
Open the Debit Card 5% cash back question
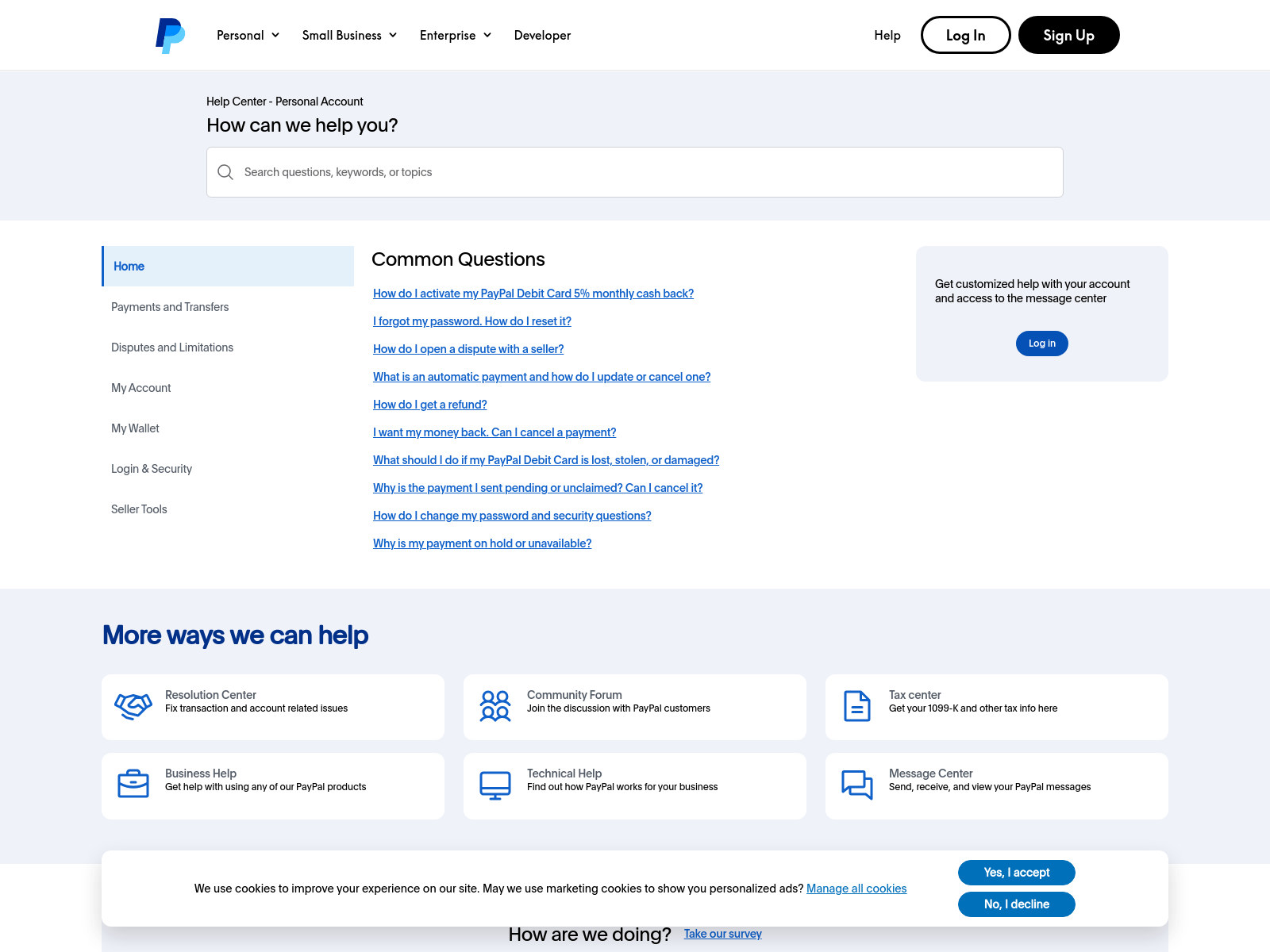533,294
